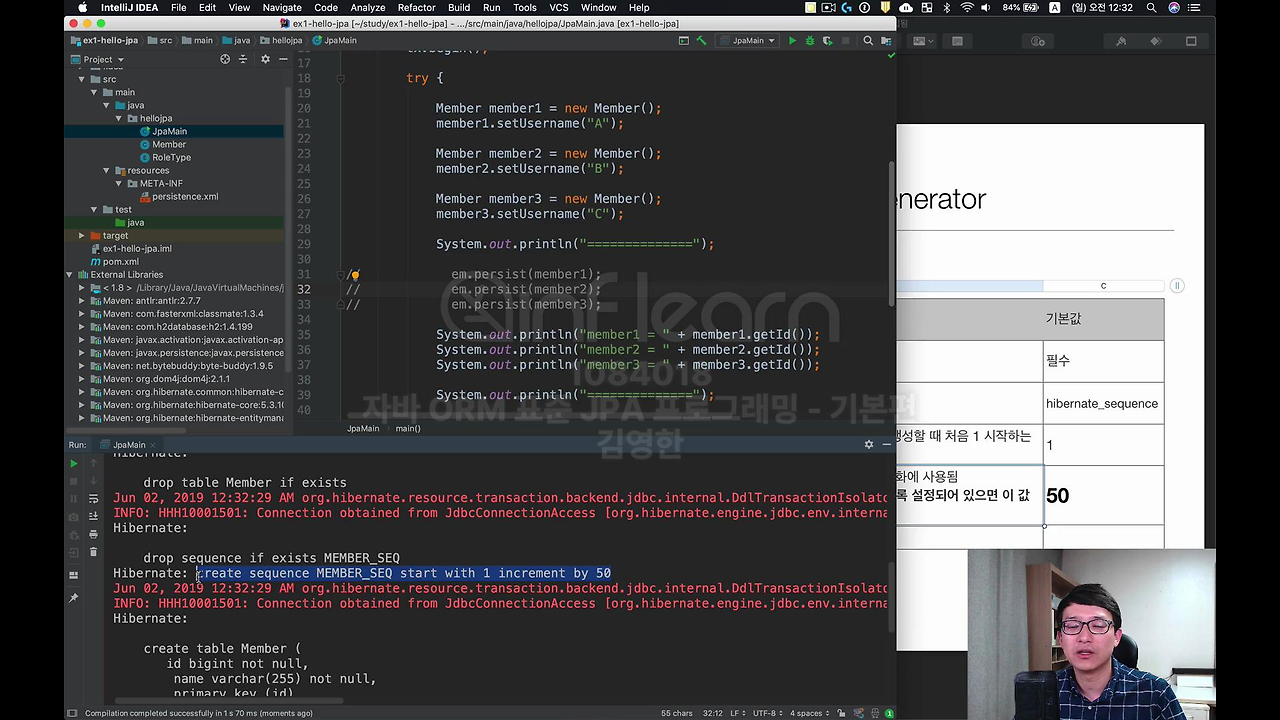
Task: Click ex1-hello-jpa breadcrumb in navigation bar
Action: coord(104,41)
